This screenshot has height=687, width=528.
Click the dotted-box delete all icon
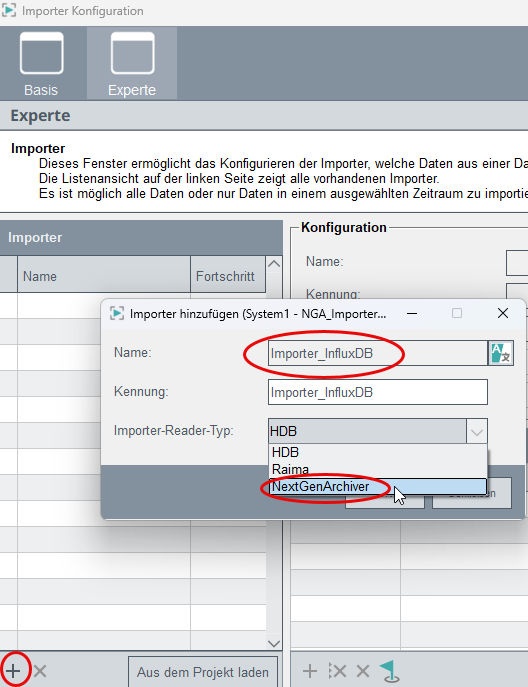tap(337, 671)
